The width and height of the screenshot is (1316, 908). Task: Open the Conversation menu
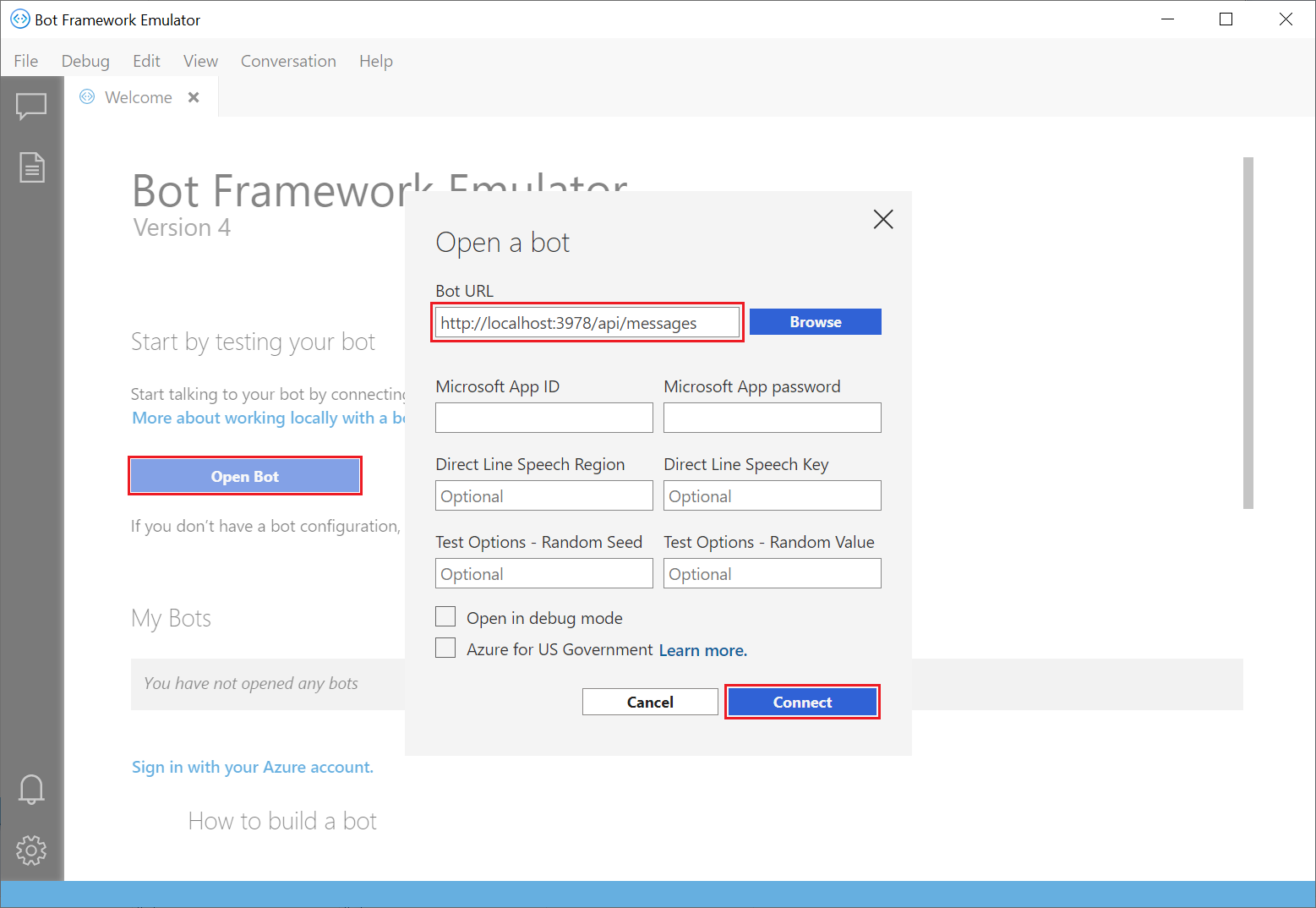(288, 61)
